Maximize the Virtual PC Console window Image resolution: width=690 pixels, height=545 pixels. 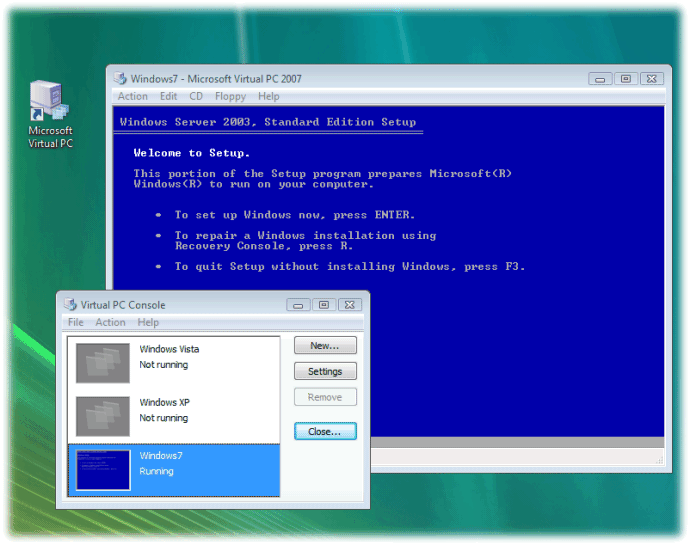324,305
